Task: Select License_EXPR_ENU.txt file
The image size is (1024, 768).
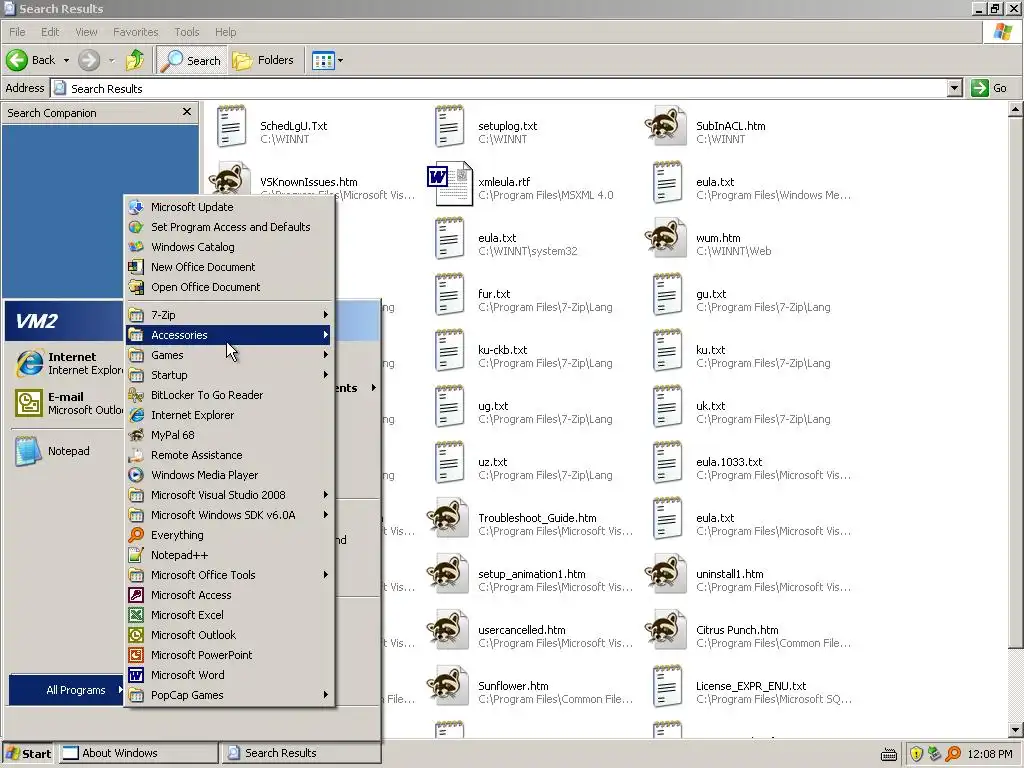Action: tap(752, 688)
